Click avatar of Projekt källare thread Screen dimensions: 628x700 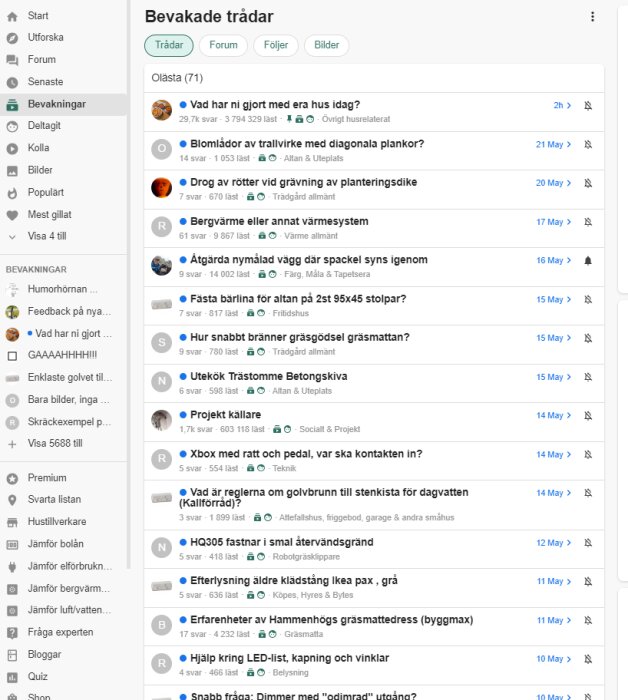[x=162, y=420]
